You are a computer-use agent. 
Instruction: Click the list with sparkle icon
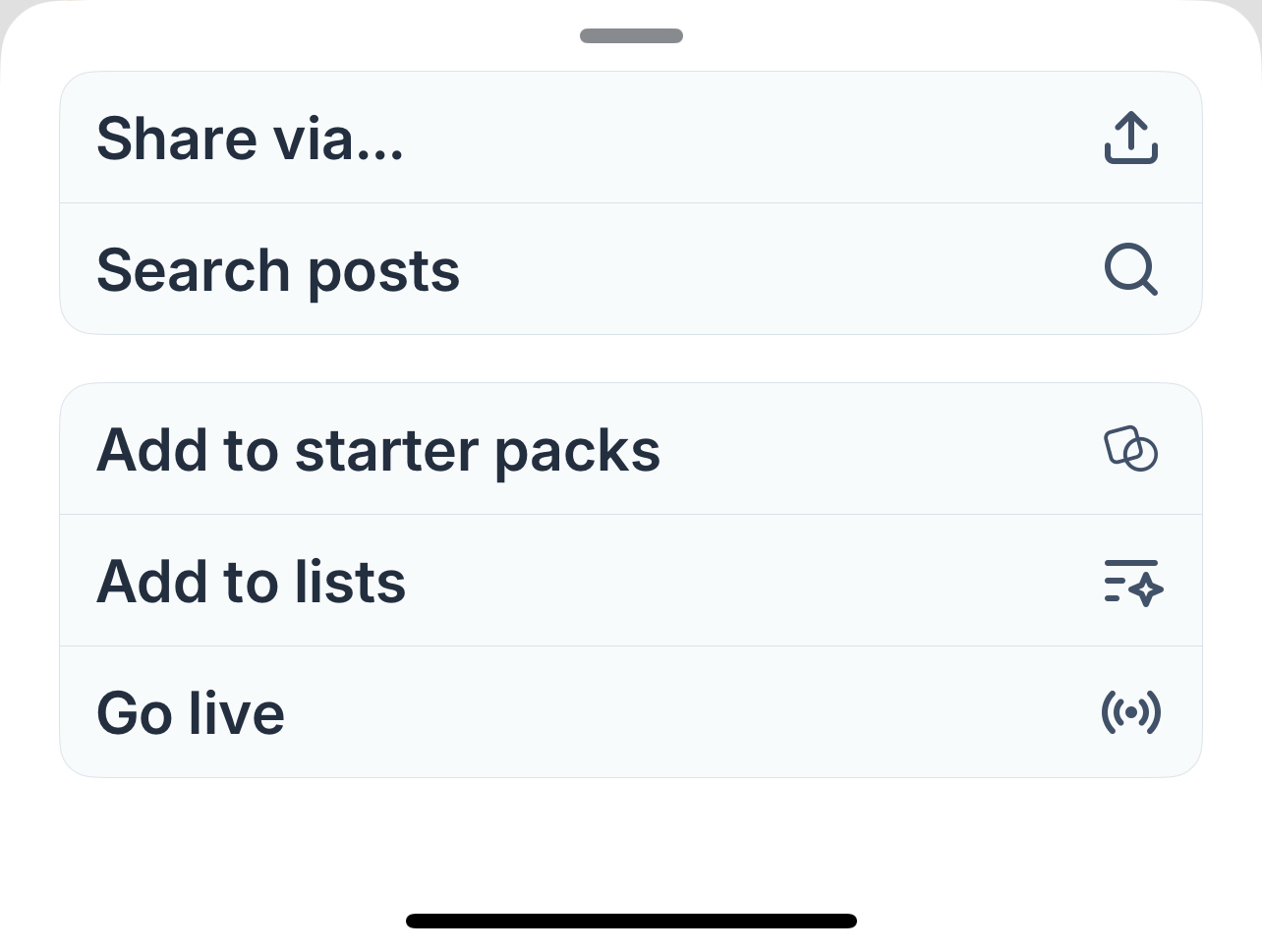tap(1132, 581)
